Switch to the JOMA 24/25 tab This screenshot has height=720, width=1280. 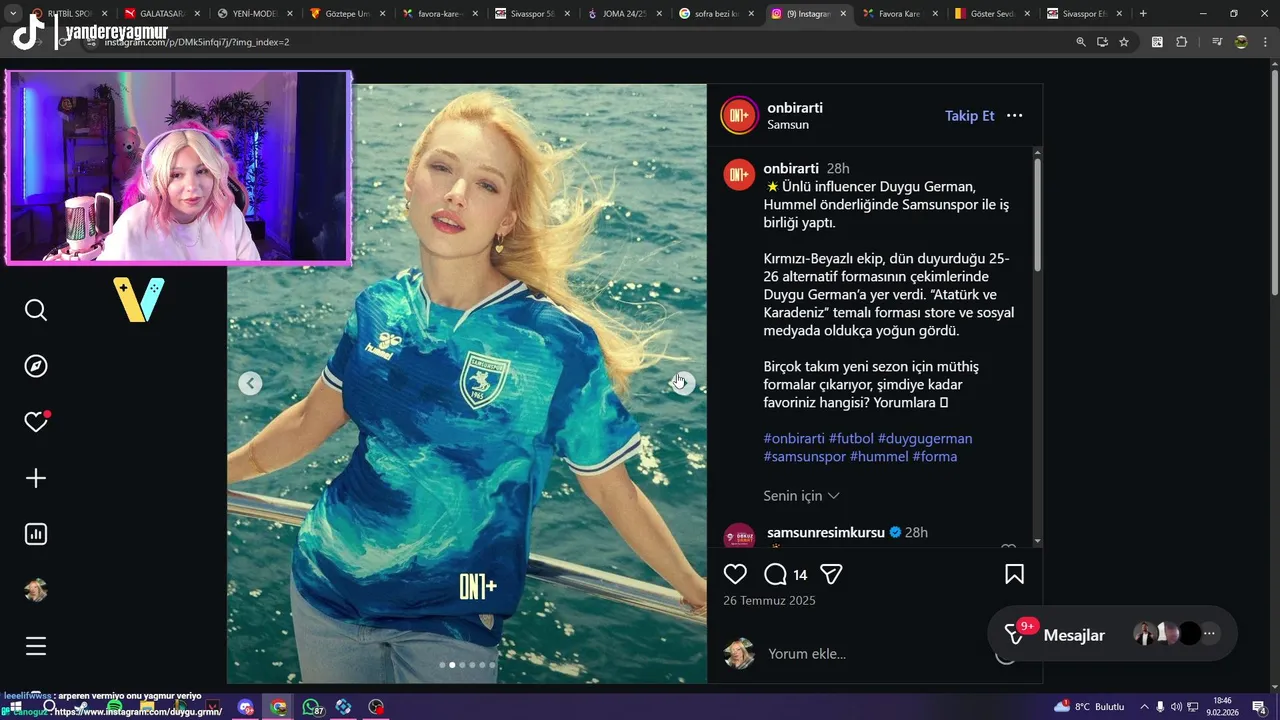(624, 14)
